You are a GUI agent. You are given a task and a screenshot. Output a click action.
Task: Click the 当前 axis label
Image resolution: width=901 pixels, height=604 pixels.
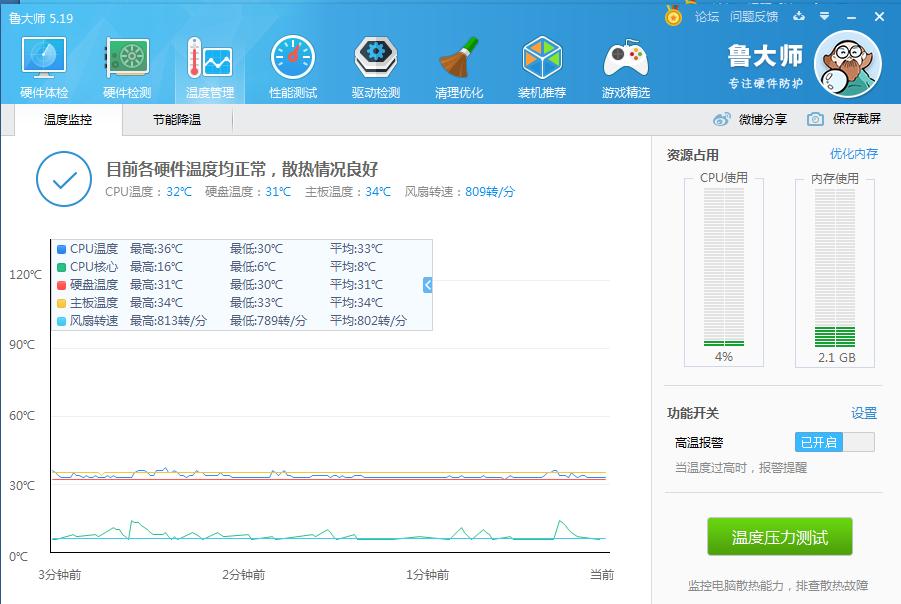[602, 574]
